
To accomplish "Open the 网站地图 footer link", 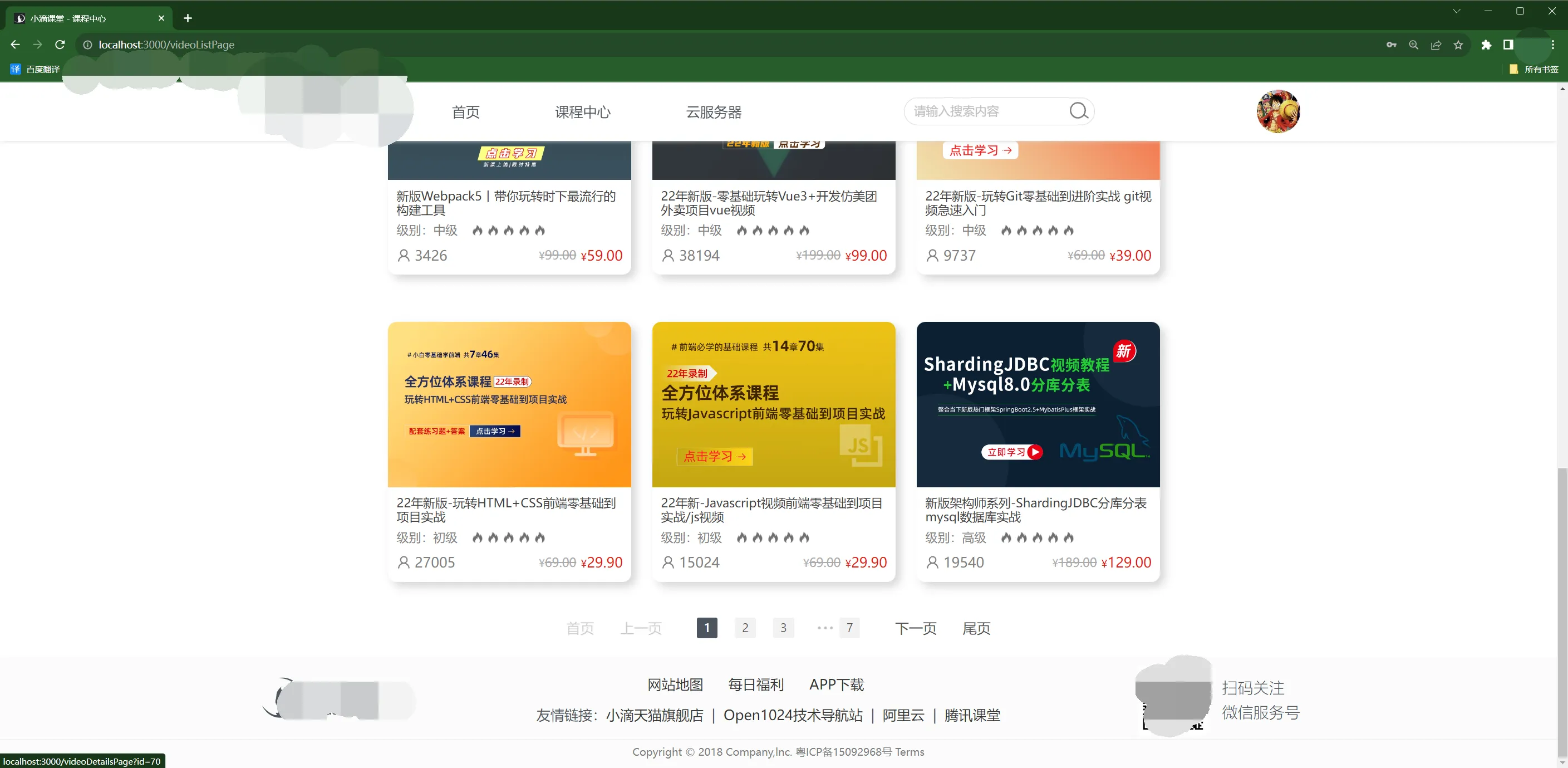I will 675,684.
